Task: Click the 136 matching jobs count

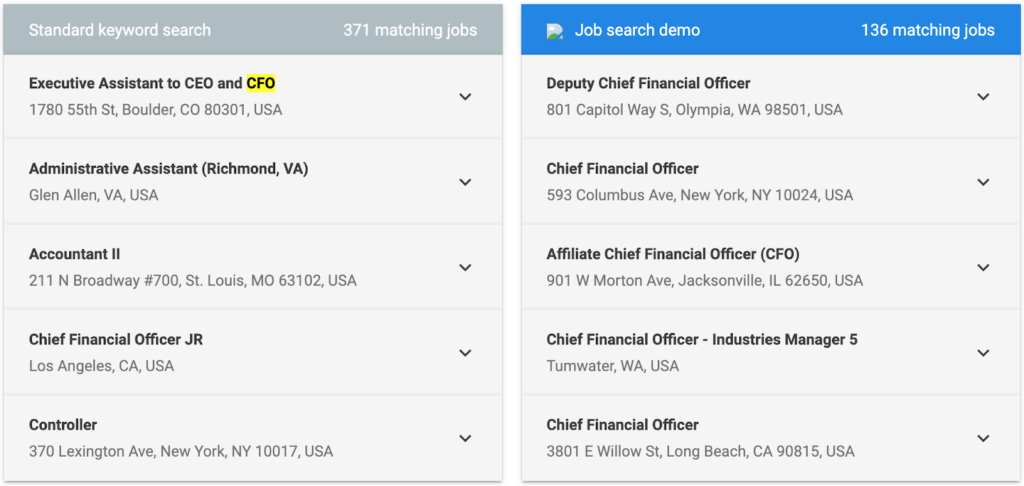Action: 928,30
